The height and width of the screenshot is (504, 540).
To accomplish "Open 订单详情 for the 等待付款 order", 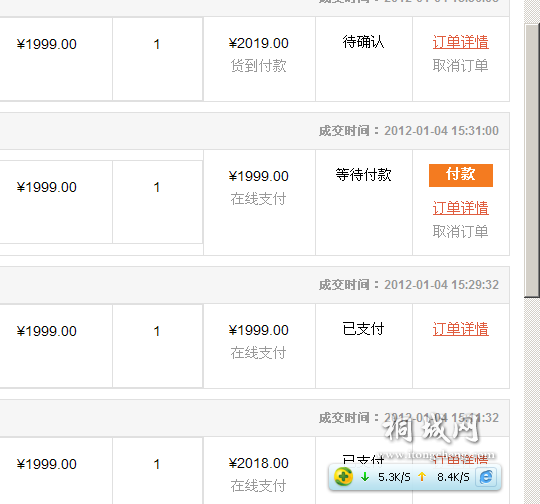I will click(460, 208).
